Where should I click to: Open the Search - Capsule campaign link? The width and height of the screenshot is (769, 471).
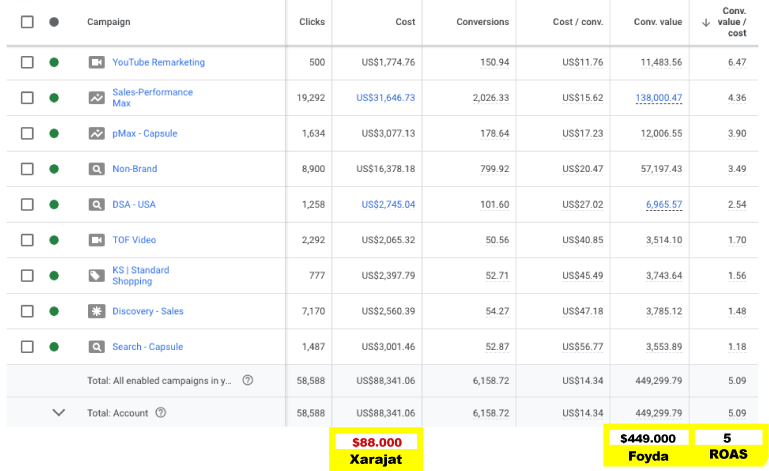147,347
